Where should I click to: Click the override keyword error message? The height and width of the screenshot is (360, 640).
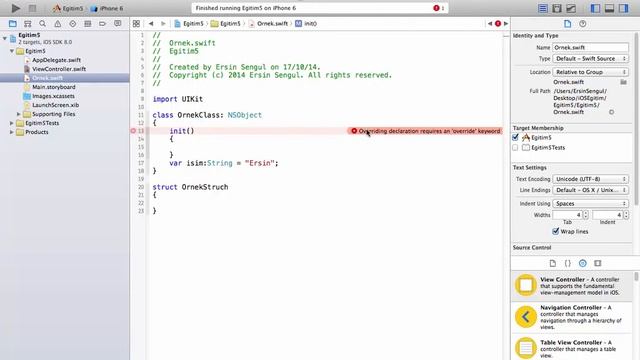pos(425,131)
